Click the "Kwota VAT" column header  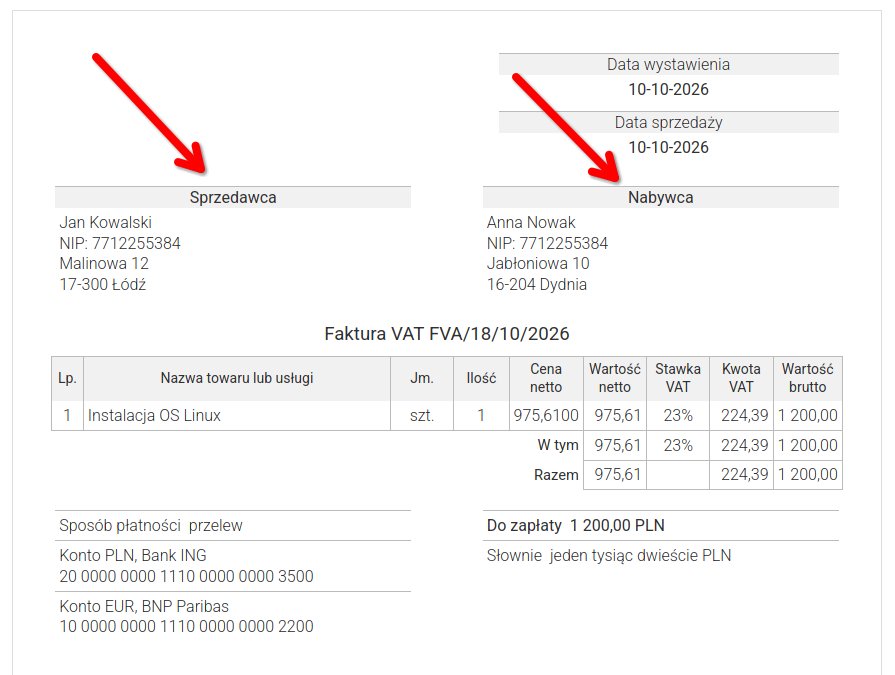[x=741, y=378]
